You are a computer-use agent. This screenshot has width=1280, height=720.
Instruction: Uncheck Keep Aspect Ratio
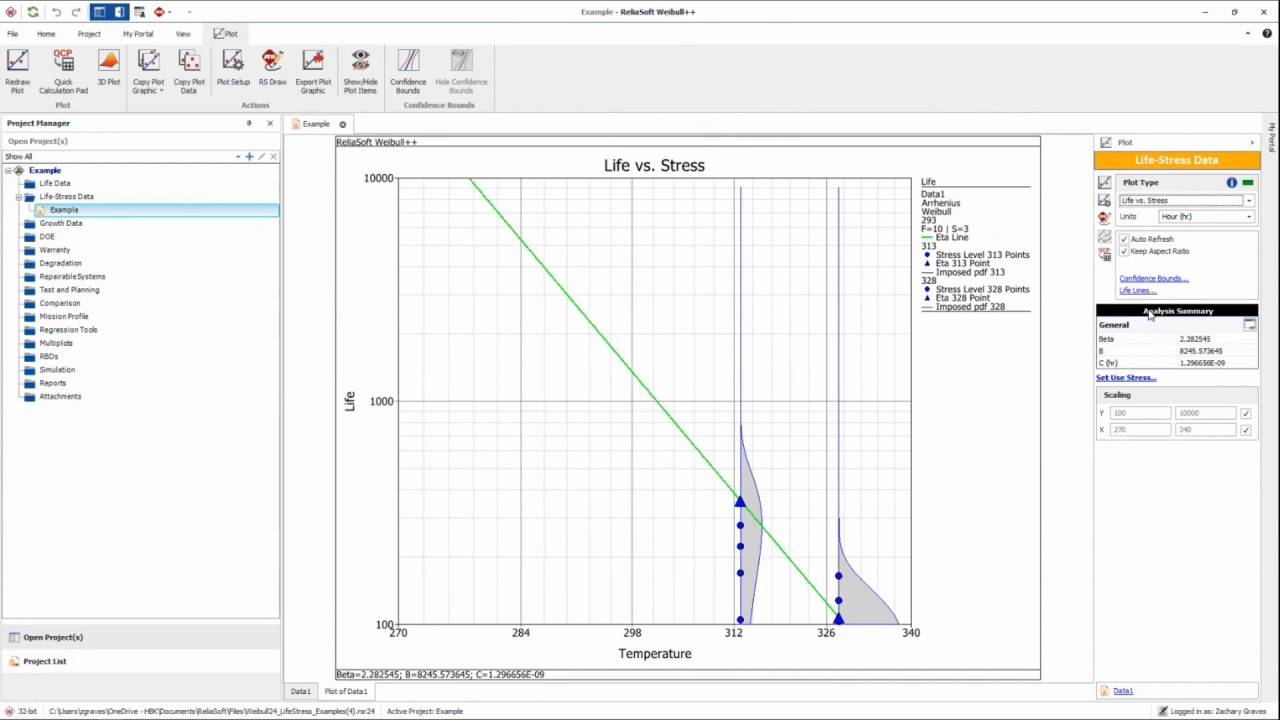point(1124,251)
